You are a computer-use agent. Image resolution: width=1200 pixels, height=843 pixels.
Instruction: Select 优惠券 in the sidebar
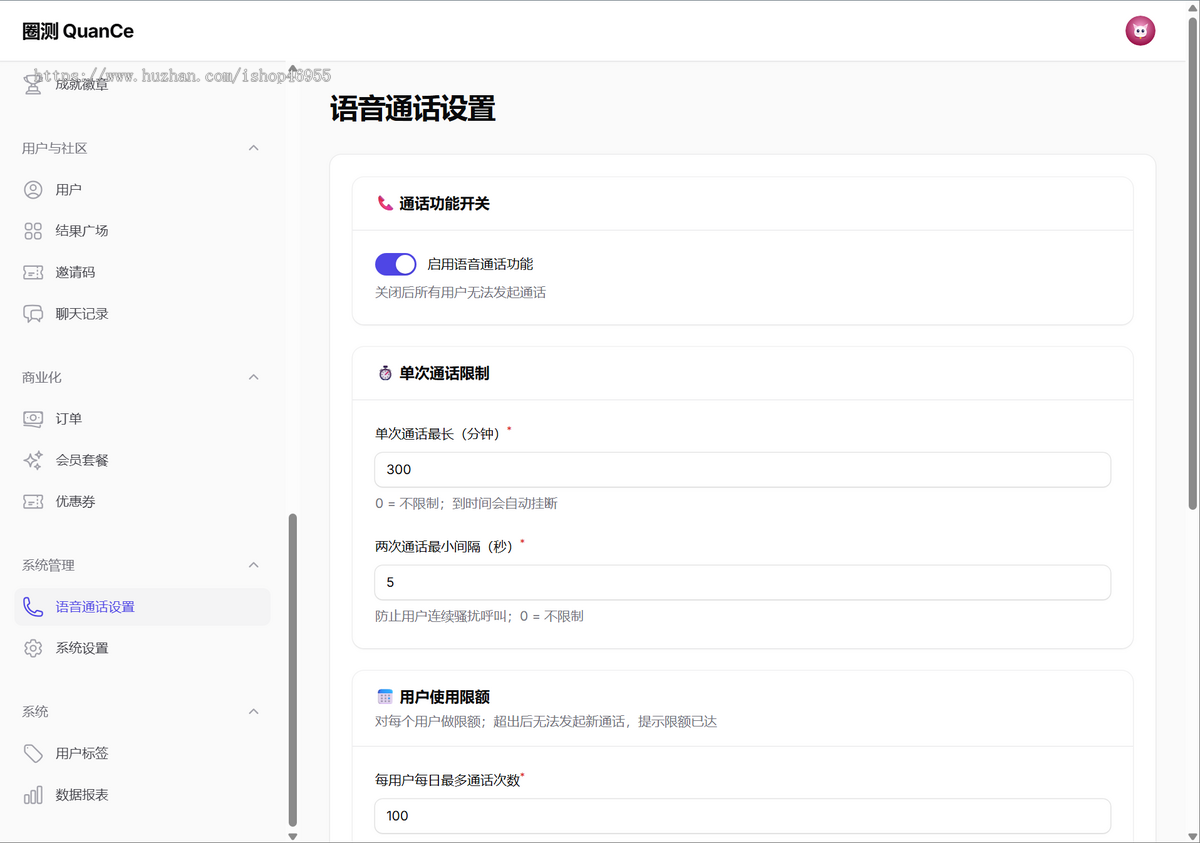coord(142,502)
